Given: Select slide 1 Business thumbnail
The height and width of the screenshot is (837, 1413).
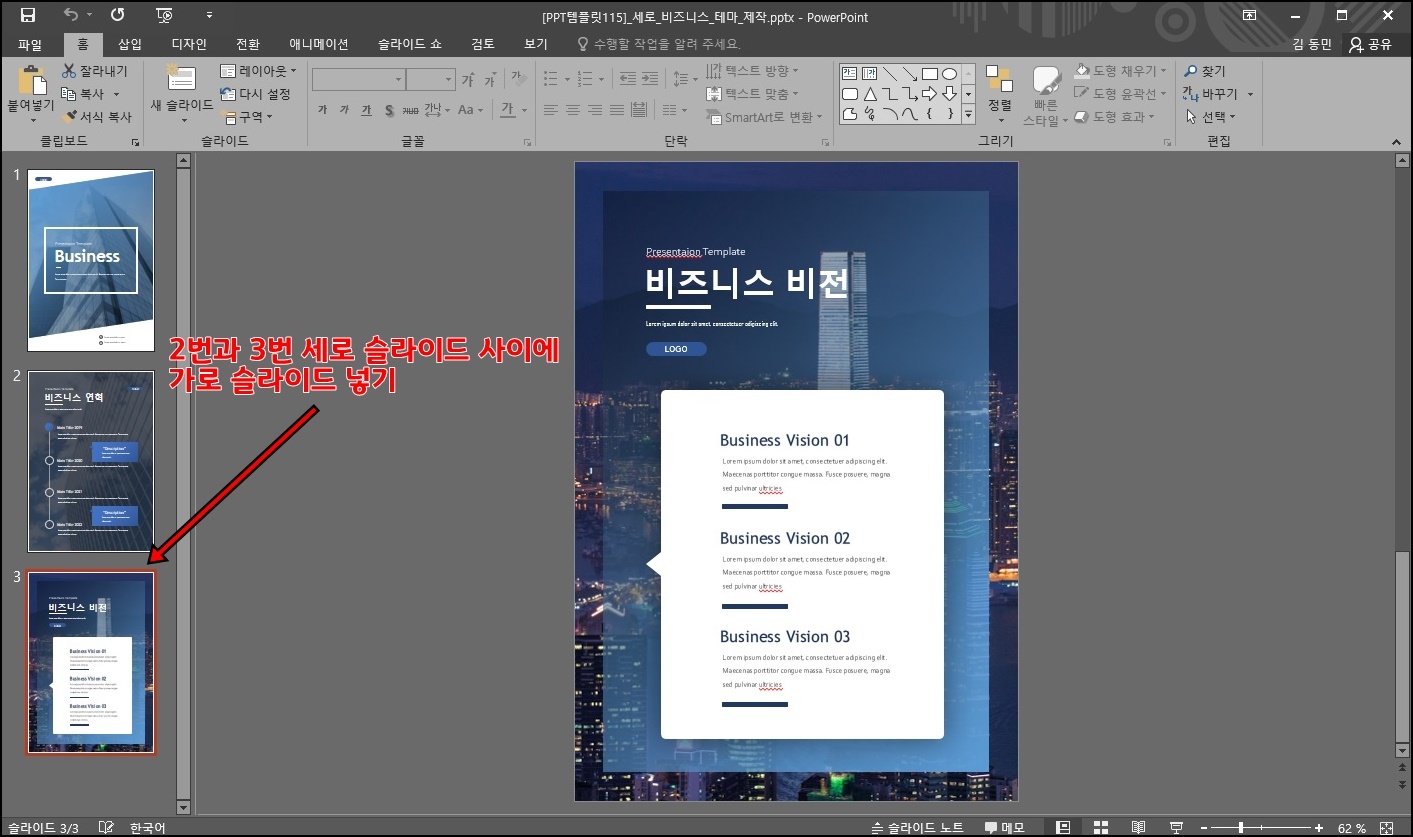Looking at the screenshot, I should point(91,260).
